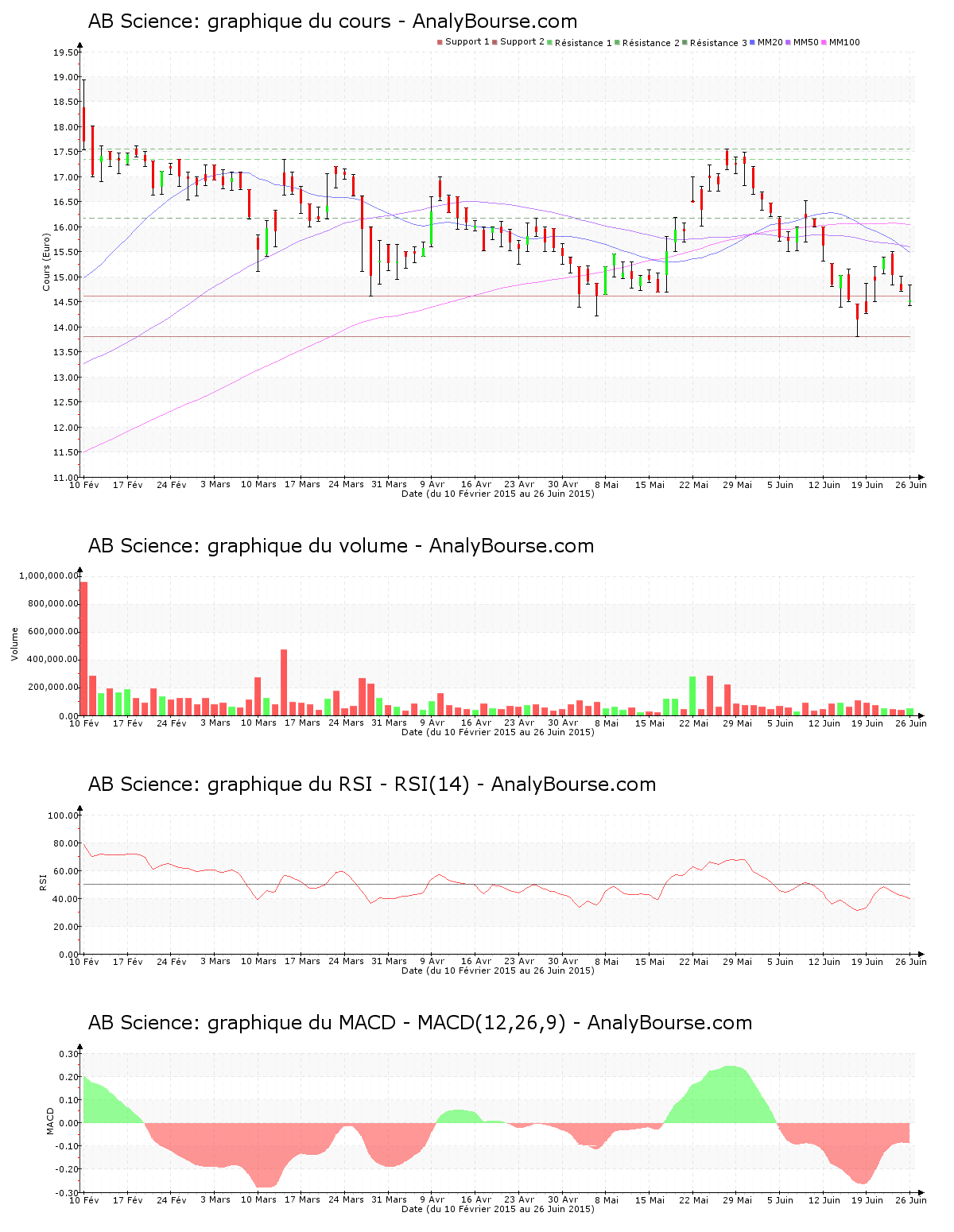Select the Résistance 1 legend label
Image resolution: width=954 pixels, height=1232 pixels.
pyautogui.click(x=584, y=43)
